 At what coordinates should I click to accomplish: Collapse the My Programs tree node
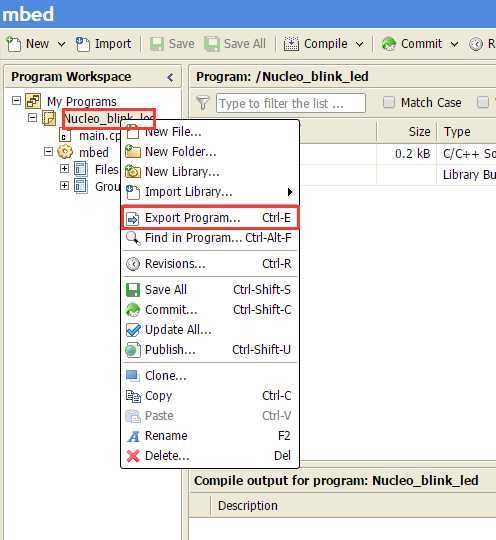(x=16, y=101)
